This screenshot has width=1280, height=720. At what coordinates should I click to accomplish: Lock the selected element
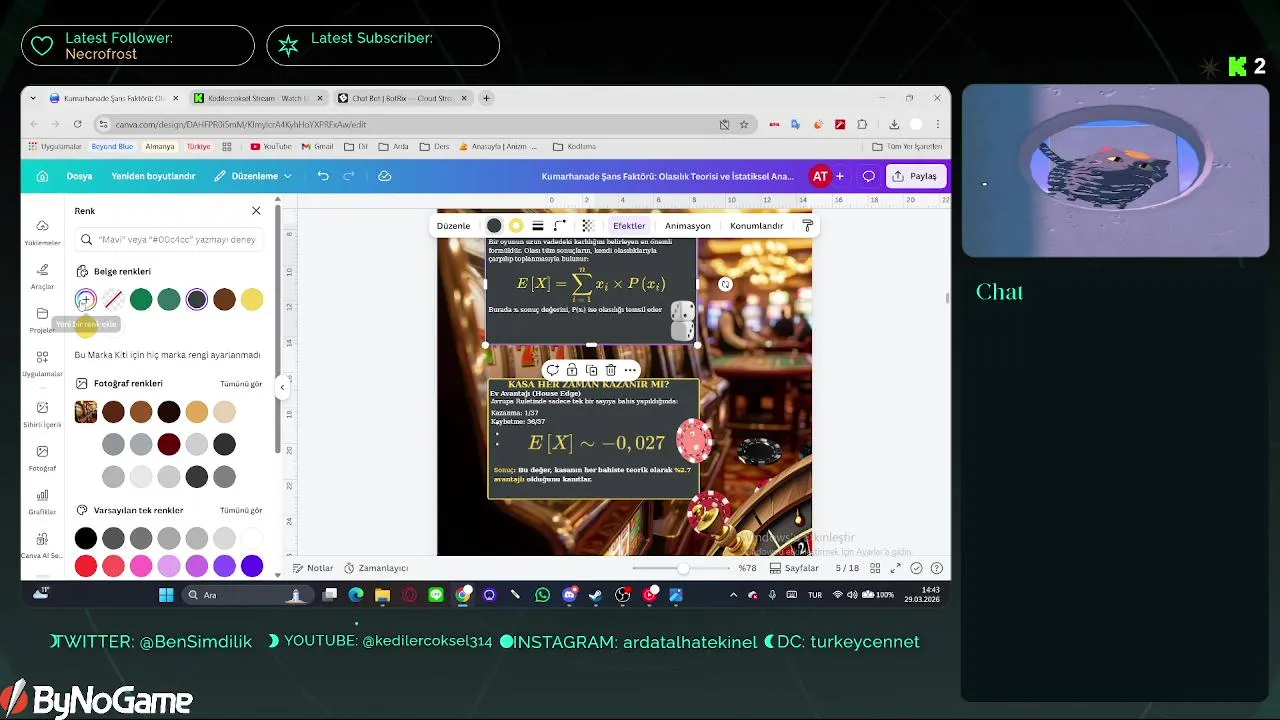coord(572,370)
